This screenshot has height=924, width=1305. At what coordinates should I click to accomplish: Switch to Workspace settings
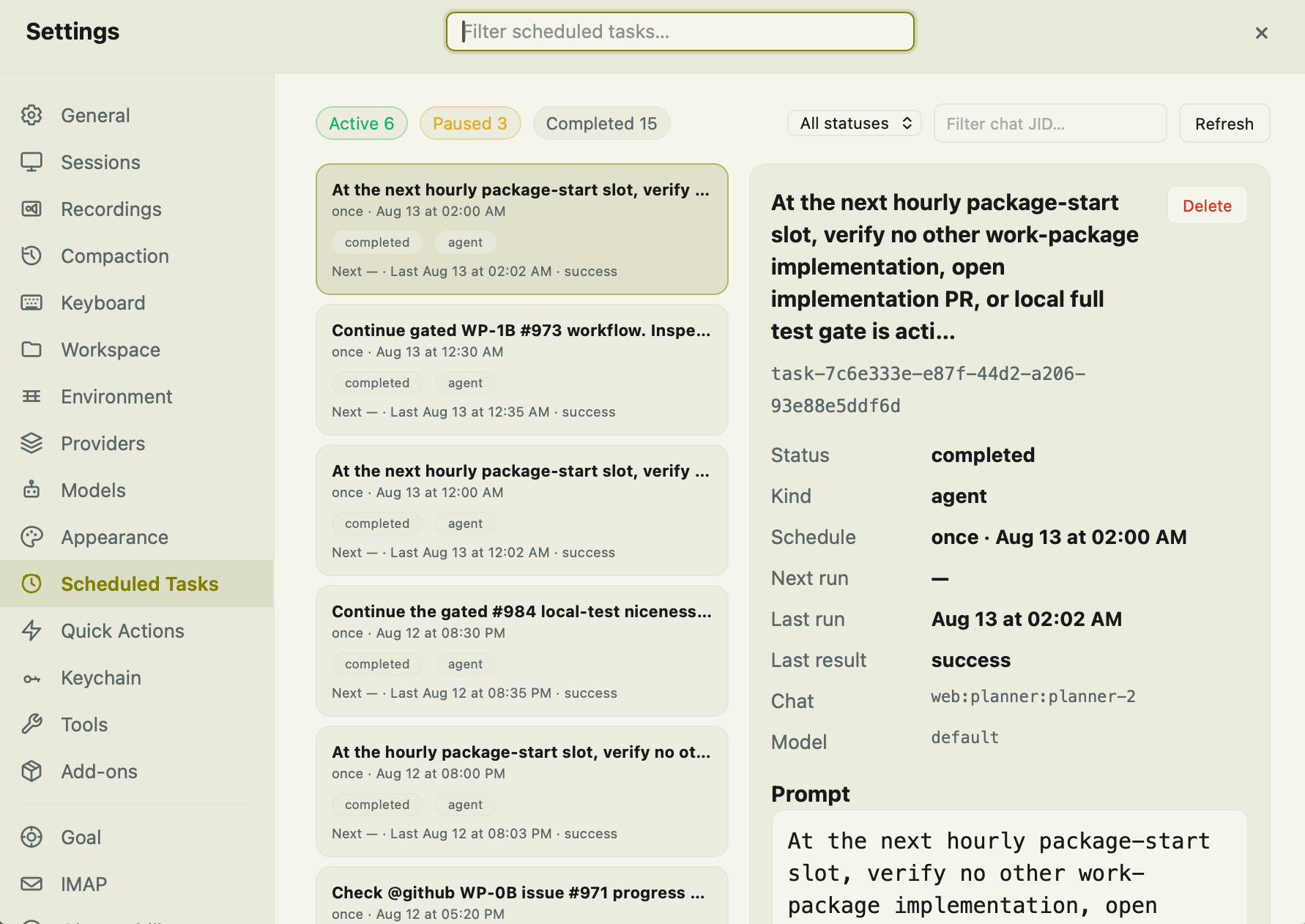pyautogui.click(x=137, y=349)
